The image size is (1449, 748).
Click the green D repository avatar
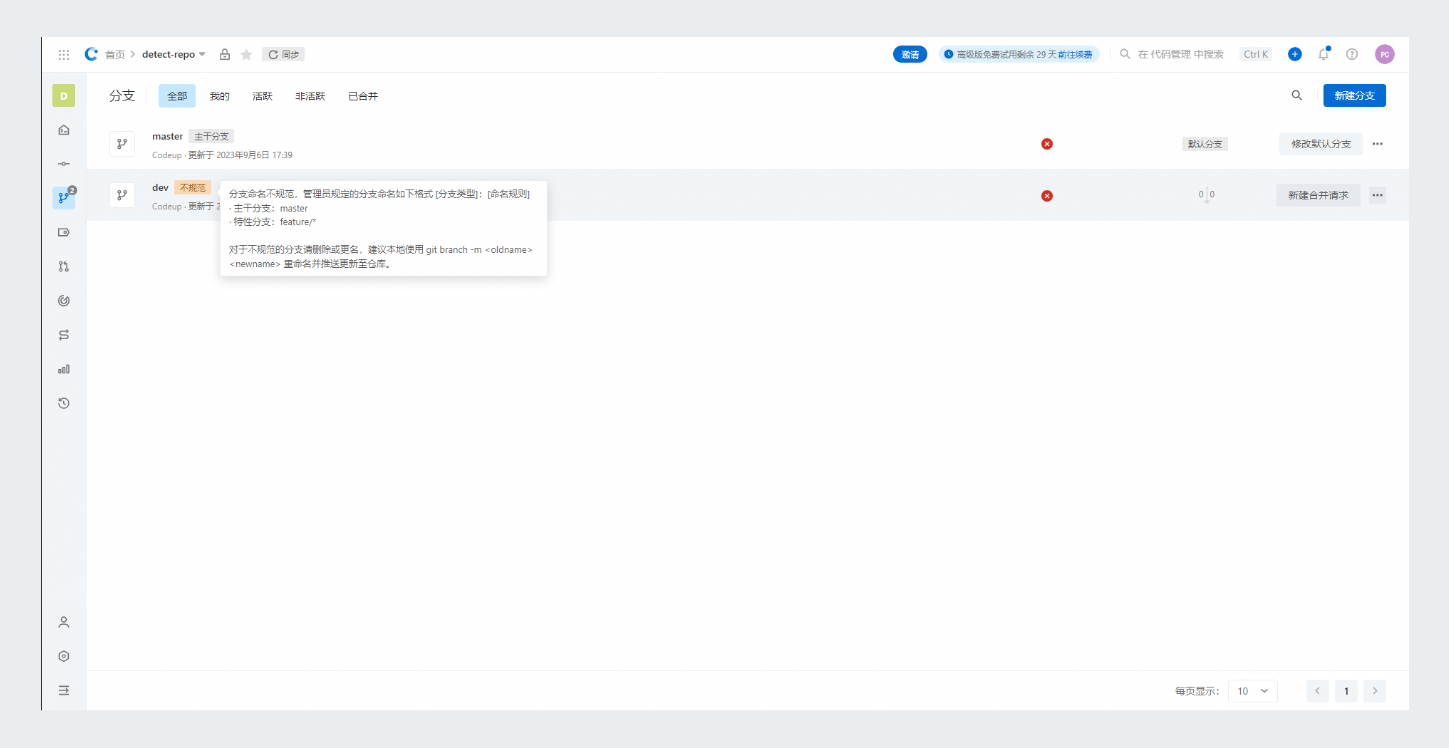click(x=64, y=96)
